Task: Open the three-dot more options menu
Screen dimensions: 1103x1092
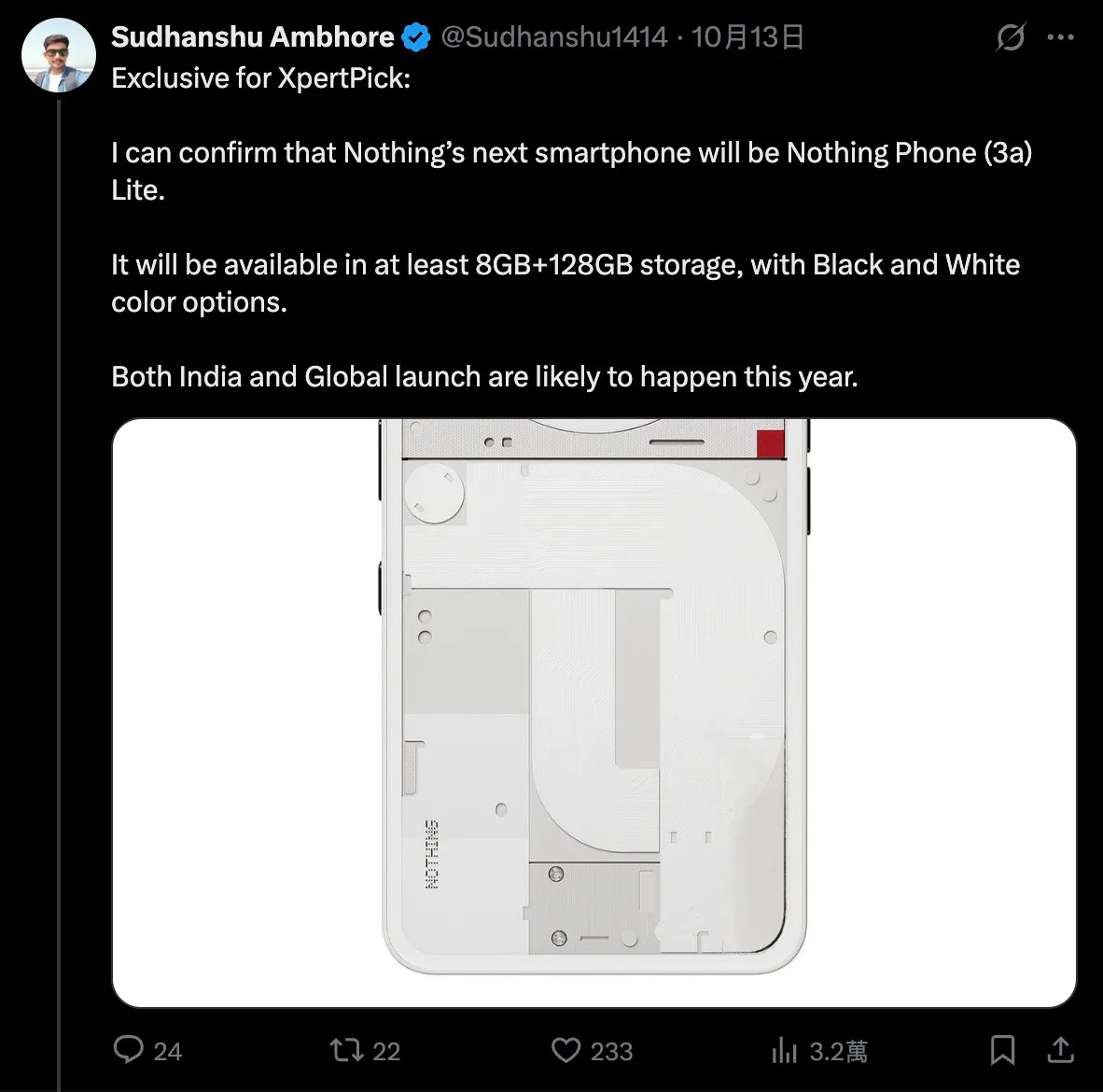Action: click(x=1061, y=38)
